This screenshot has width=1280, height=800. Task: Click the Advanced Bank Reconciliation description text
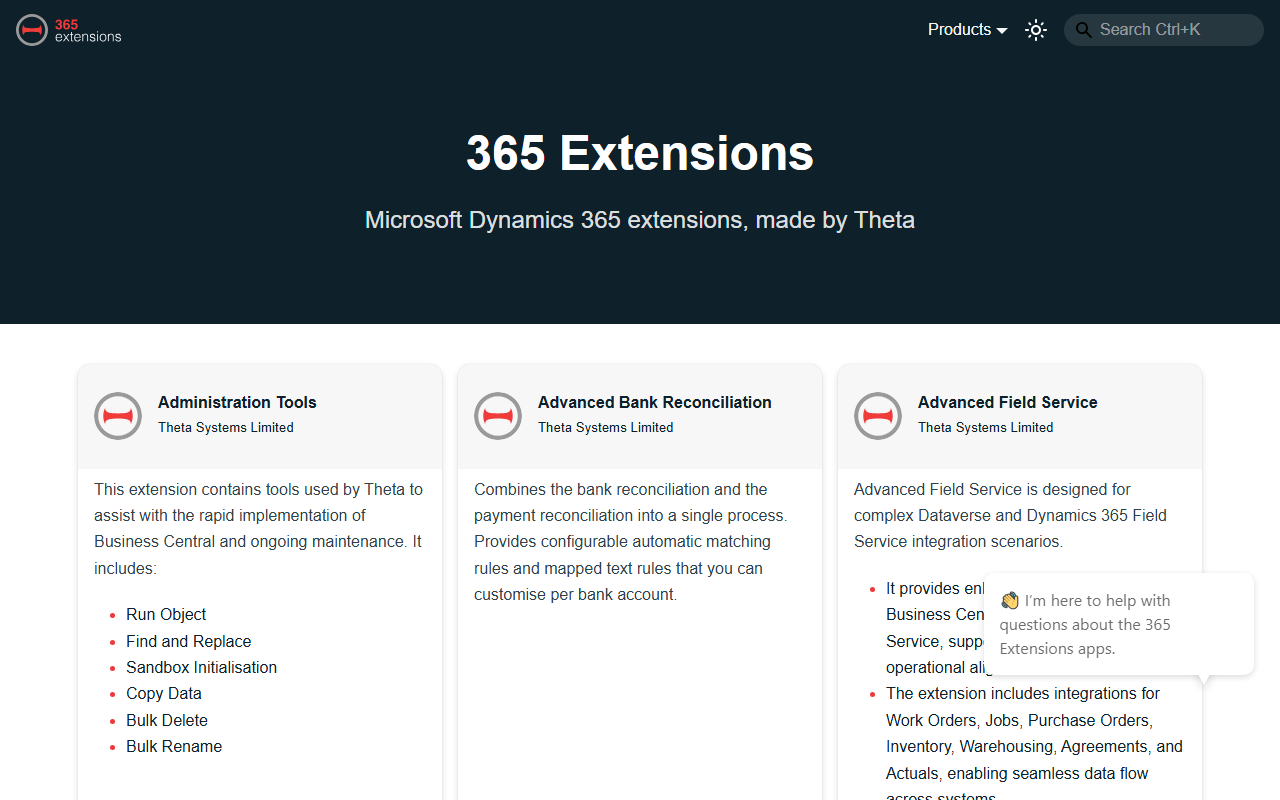click(x=631, y=542)
